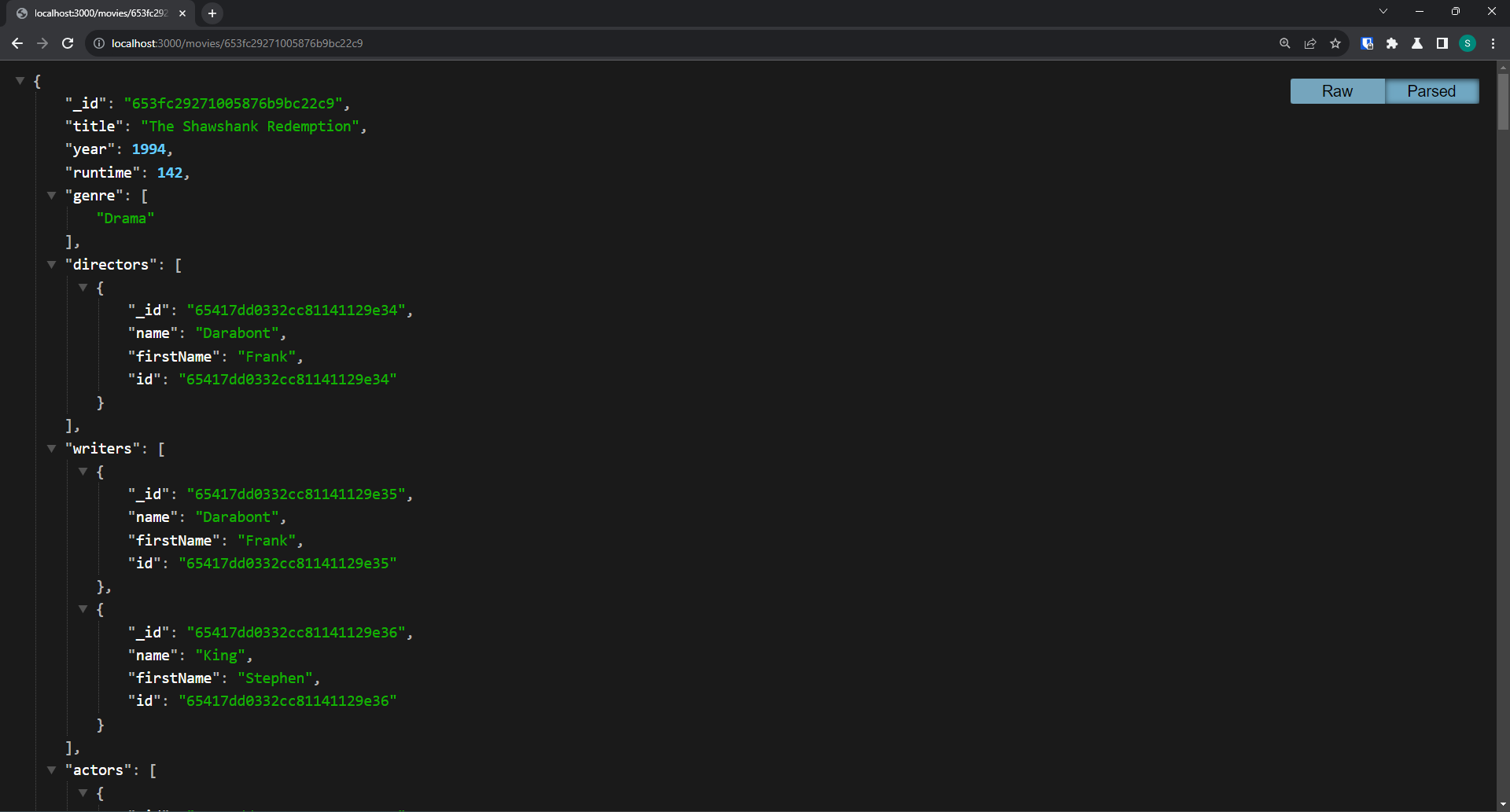Screen dimensions: 1510x812
Task: Click the browser back arrow
Action: pos(17,43)
